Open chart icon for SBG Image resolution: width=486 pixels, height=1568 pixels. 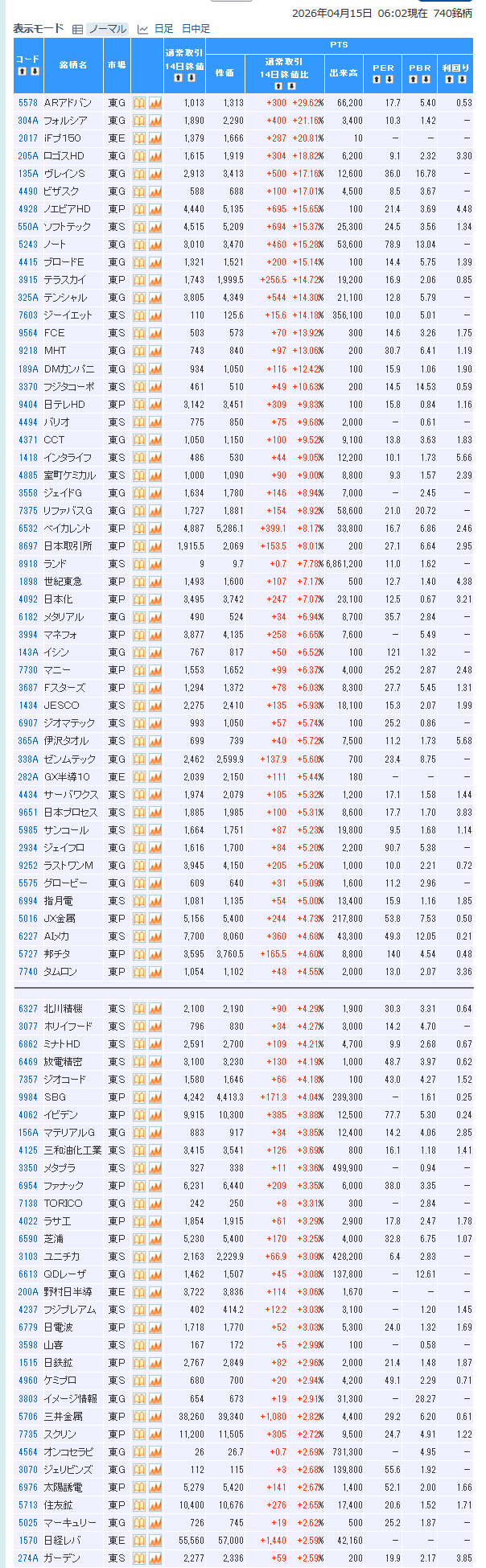pyautogui.click(x=155, y=1097)
